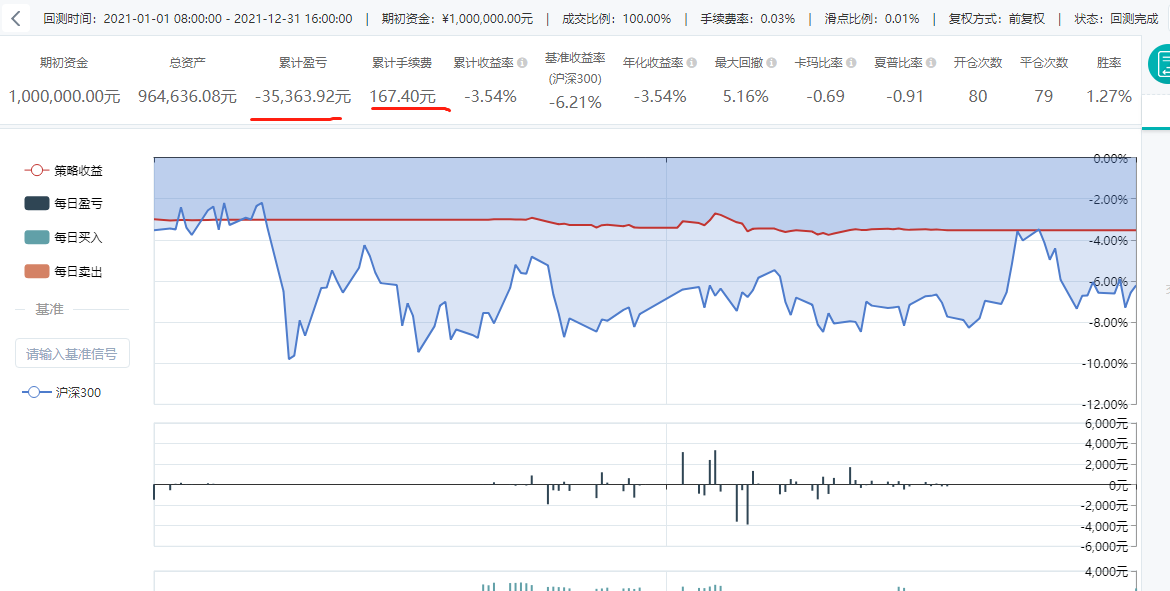Show info tooltip for 累计收益率
1170x591 pixels.
pyautogui.click(x=522, y=63)
